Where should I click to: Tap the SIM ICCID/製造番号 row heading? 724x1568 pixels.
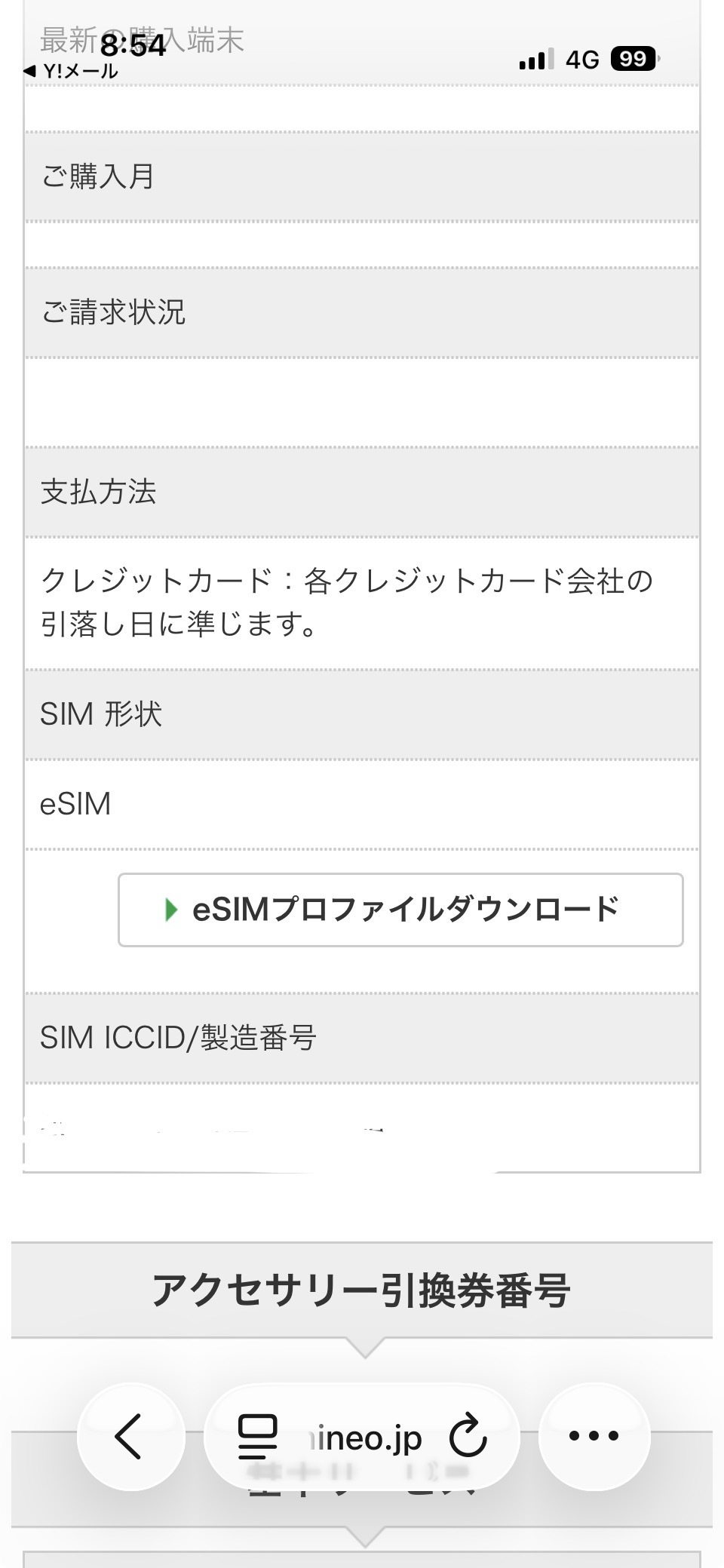click(178, 1039)
